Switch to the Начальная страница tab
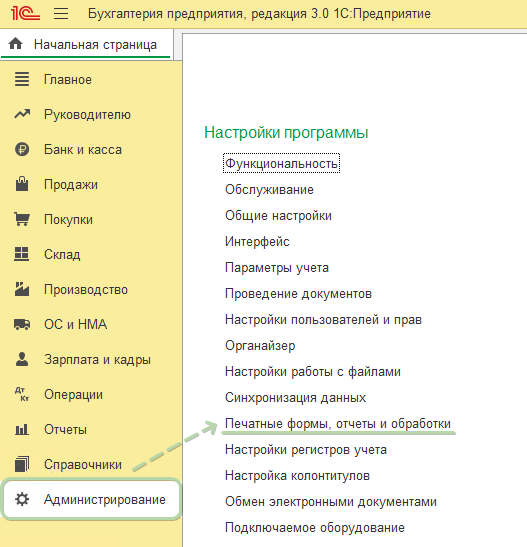This screenshot has width=527, height=547. click(86, 44)
